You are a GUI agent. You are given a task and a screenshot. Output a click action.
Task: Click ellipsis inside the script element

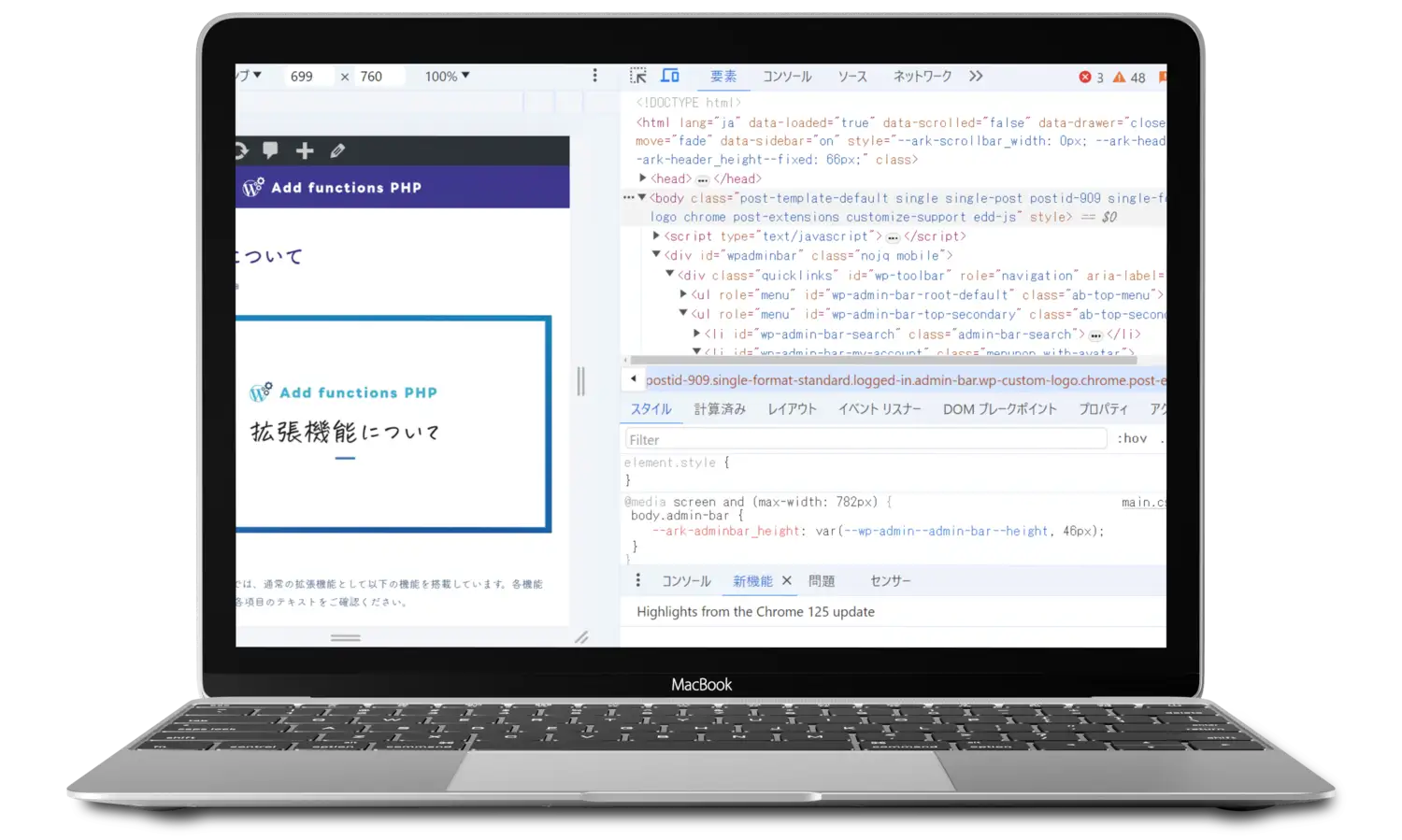click(x=893, y=237)
